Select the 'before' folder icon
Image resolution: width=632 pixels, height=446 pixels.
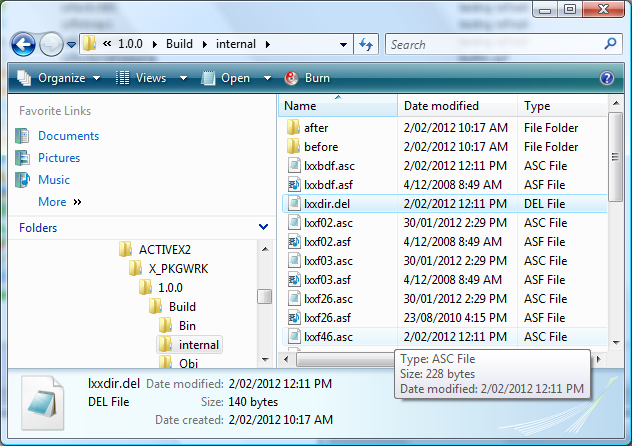point(293,146)
